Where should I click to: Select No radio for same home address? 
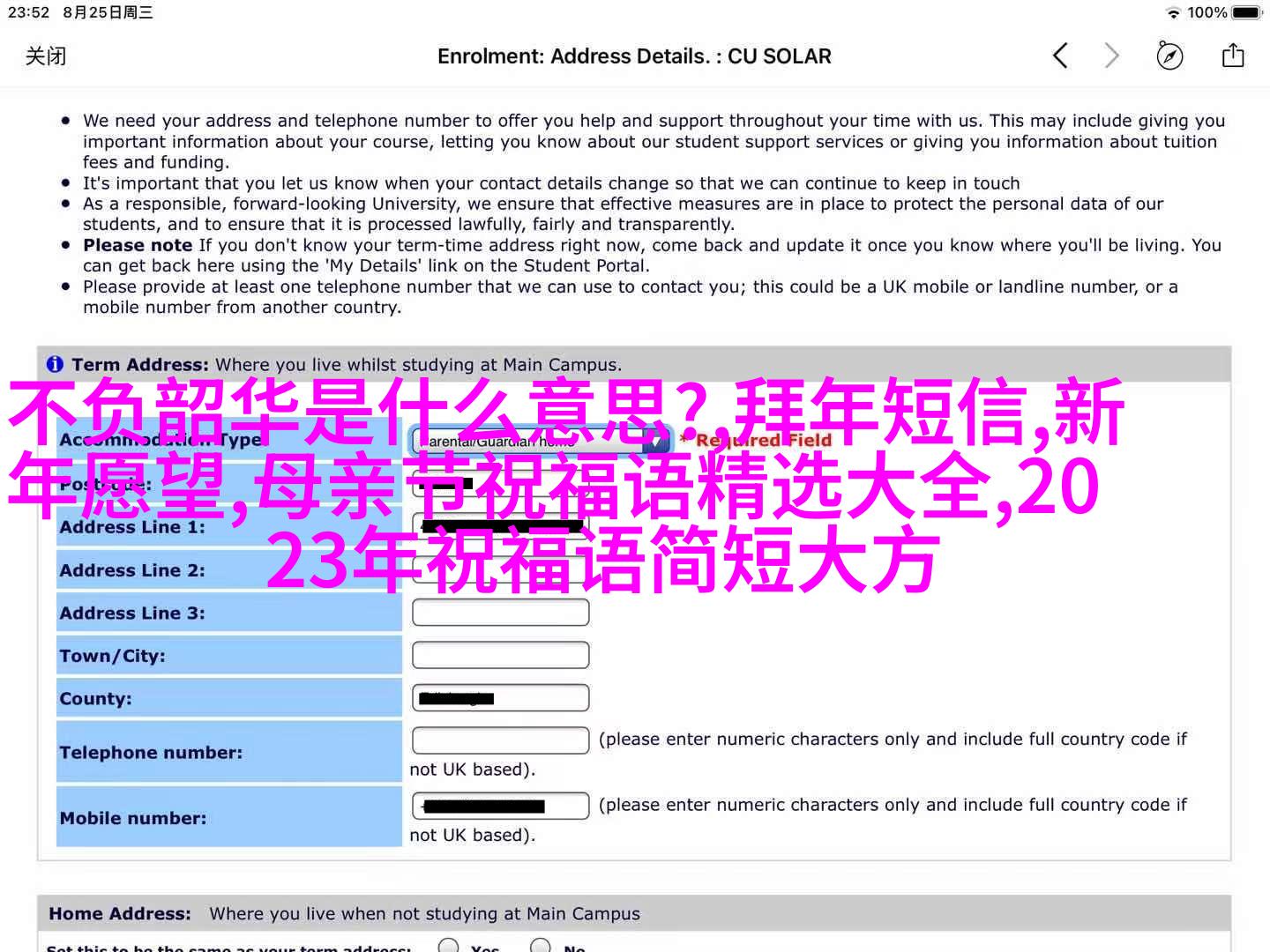(541, 946)
